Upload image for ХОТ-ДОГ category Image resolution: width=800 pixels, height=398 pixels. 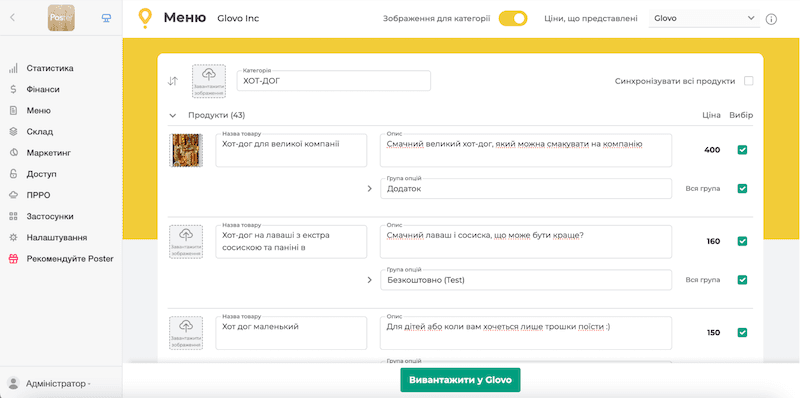point(209,81)
